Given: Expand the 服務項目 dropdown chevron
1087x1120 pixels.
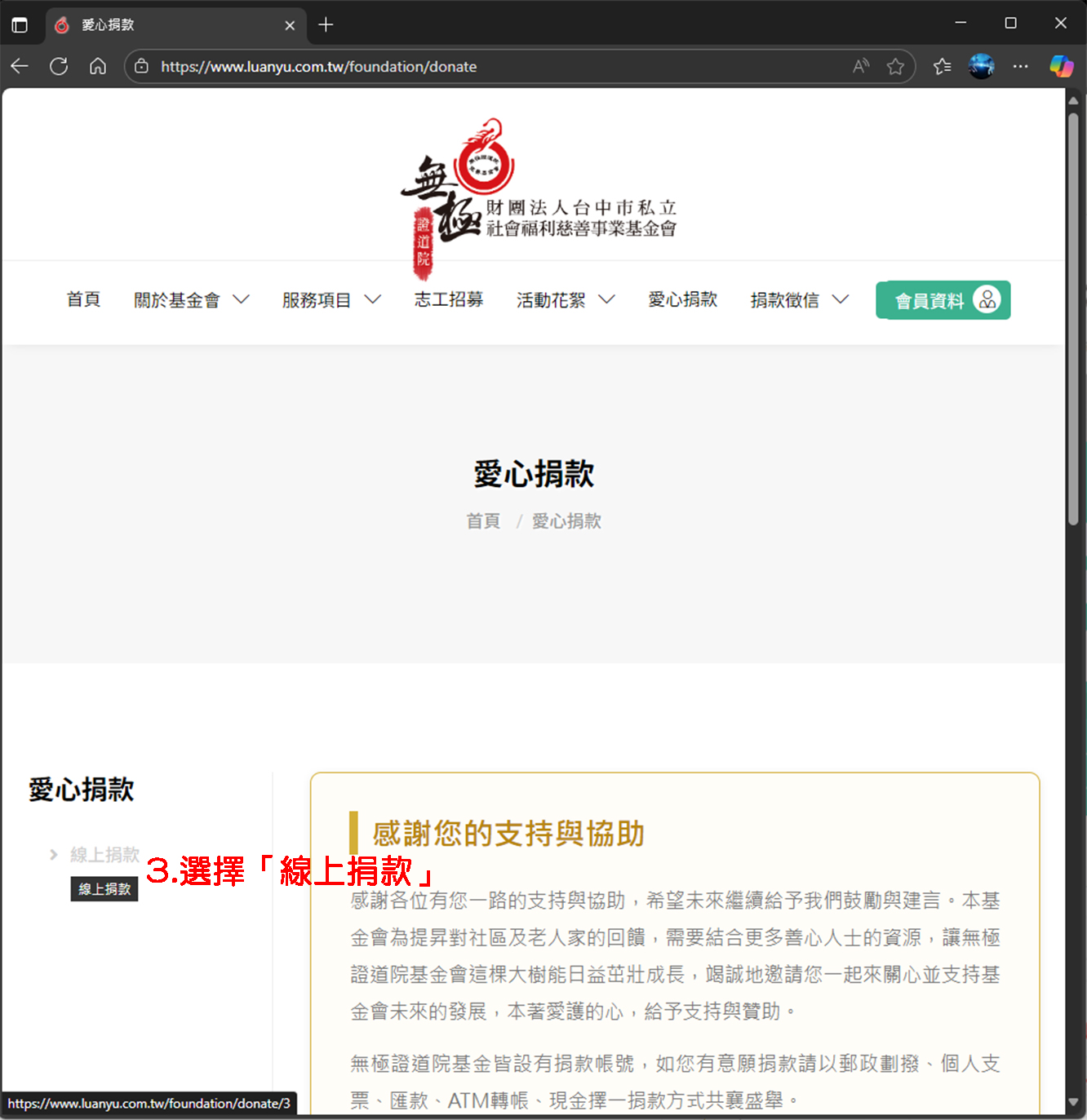Looking at the screenshot, I should (372, 299).
